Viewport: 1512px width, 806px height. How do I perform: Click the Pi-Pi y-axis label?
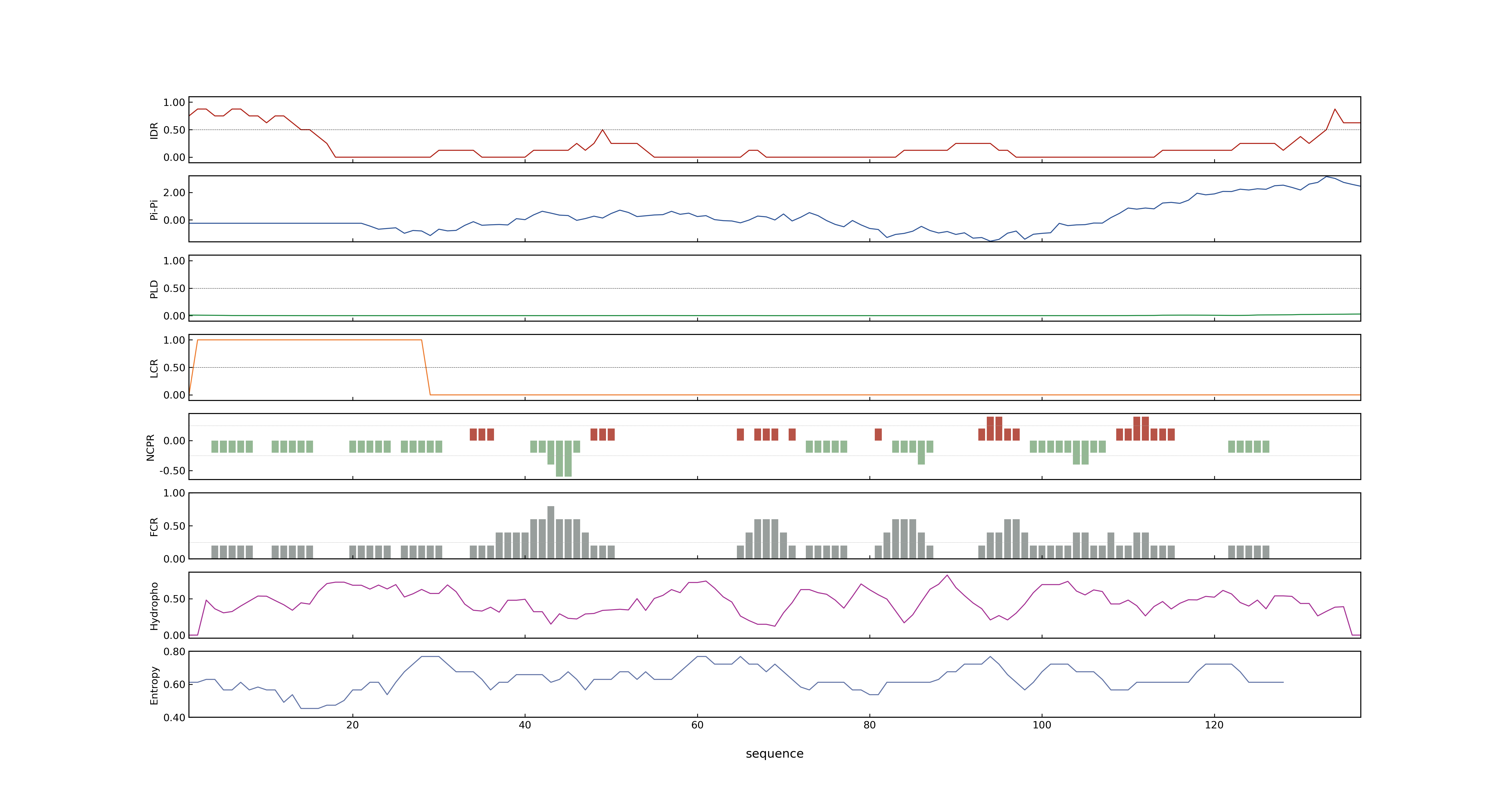154,209
